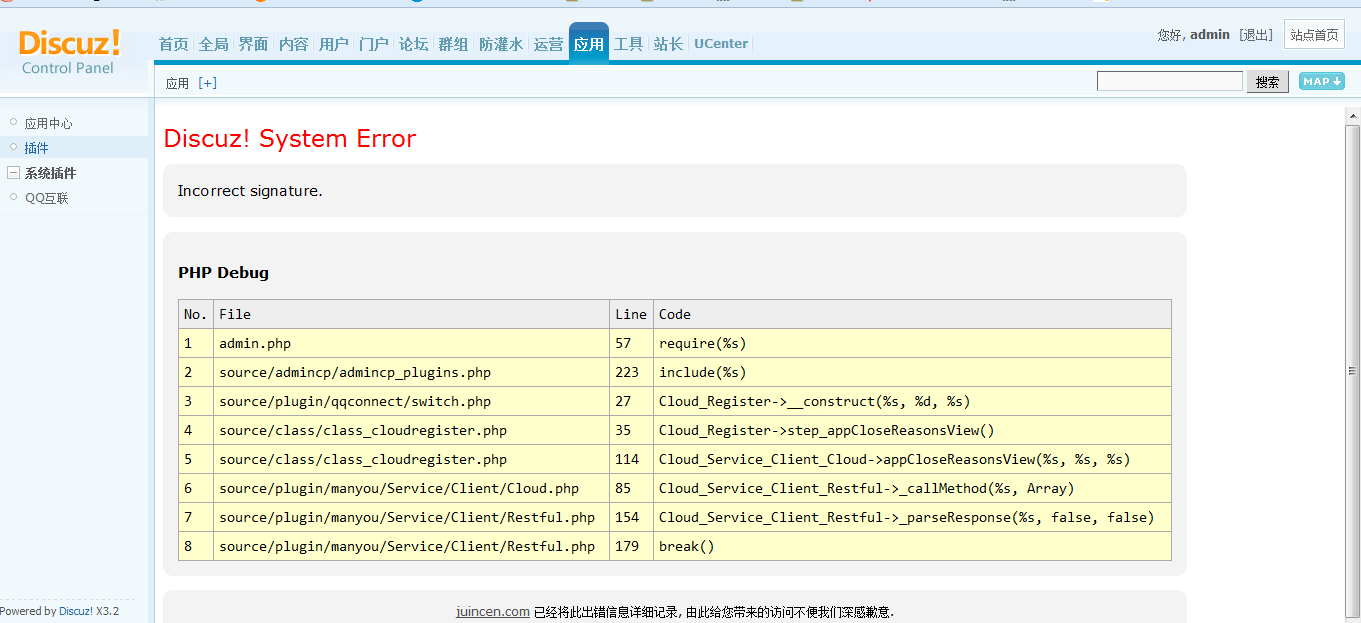Open 应用中心 in the sidebar
The height and width of the screenshot is (623, 1361).
(49, 123)
